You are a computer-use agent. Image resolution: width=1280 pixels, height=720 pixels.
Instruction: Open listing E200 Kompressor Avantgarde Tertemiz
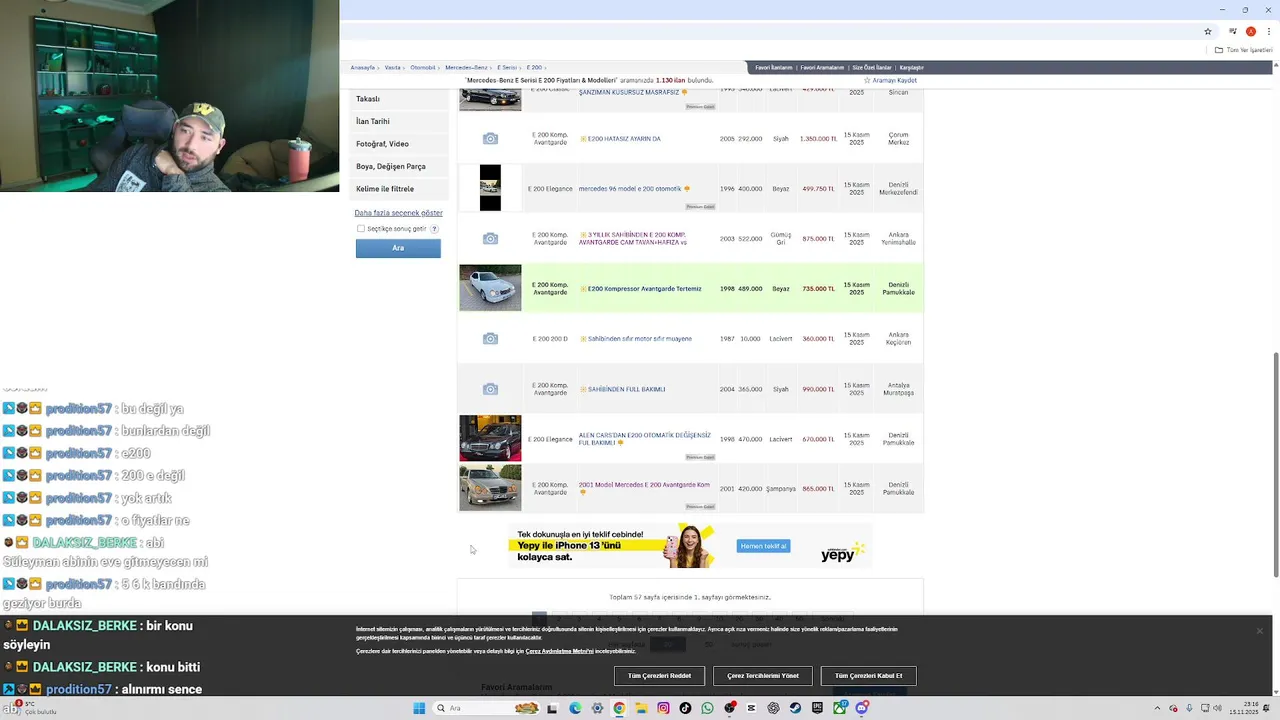[x=644, y=289]
